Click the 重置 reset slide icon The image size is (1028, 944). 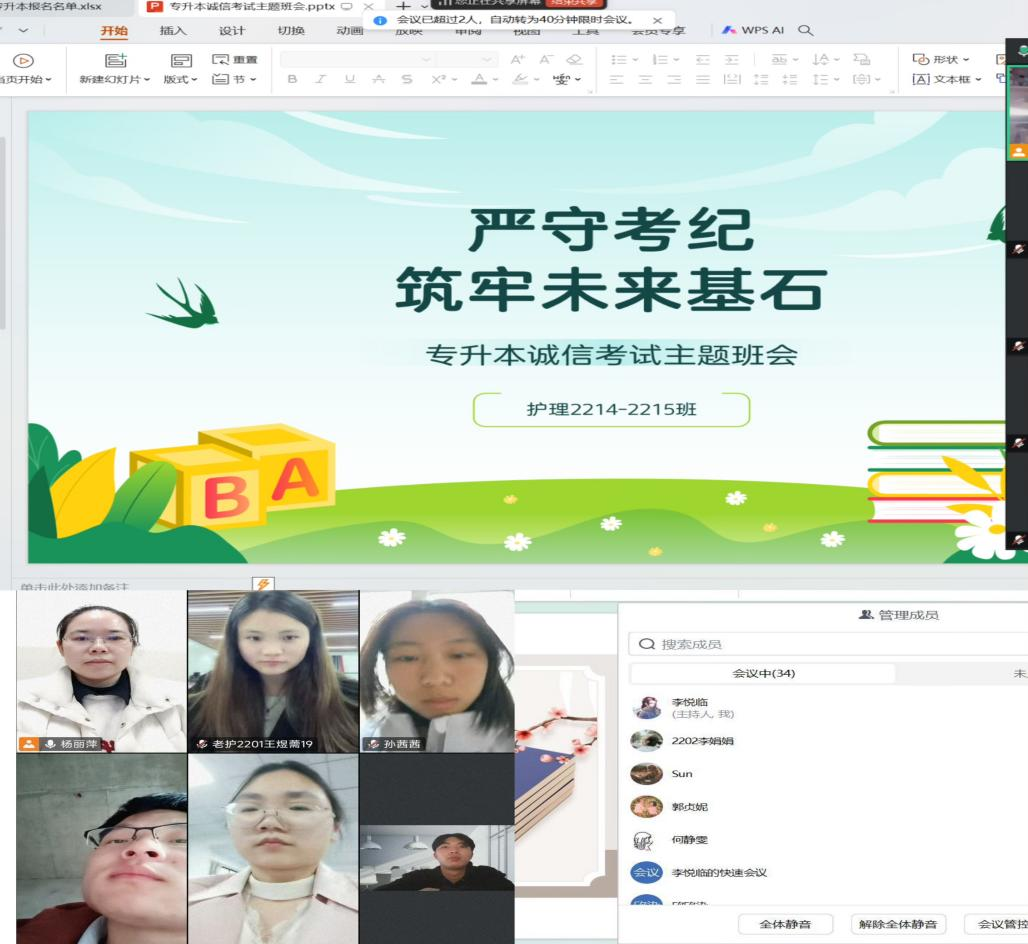click(220, 59)
